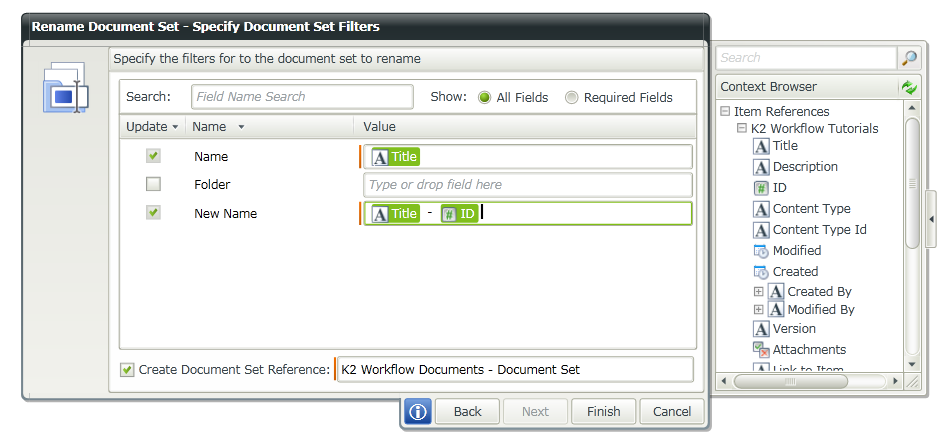Image resolution: width=944 pixels, height=440 pixels.
Task: Click the Modified date field icon
Action: point(761,251)
